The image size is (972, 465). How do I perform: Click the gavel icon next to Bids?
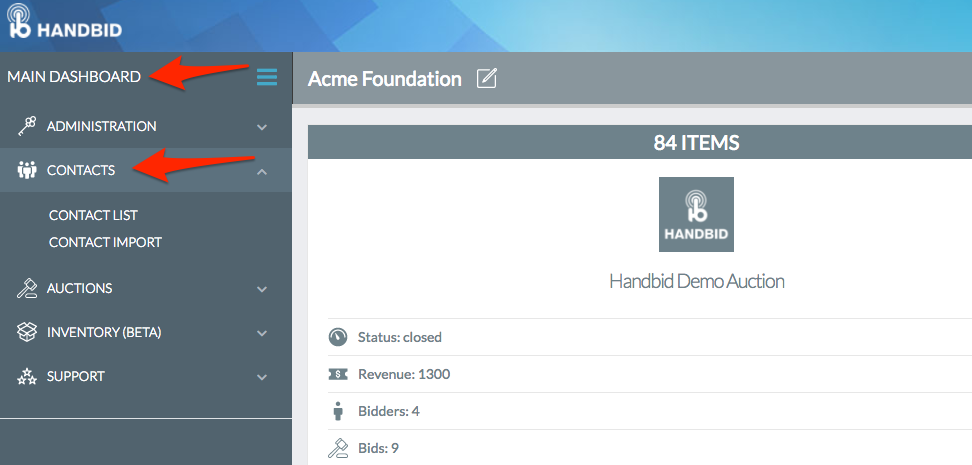pyautogui.click(x=338, y=448)
